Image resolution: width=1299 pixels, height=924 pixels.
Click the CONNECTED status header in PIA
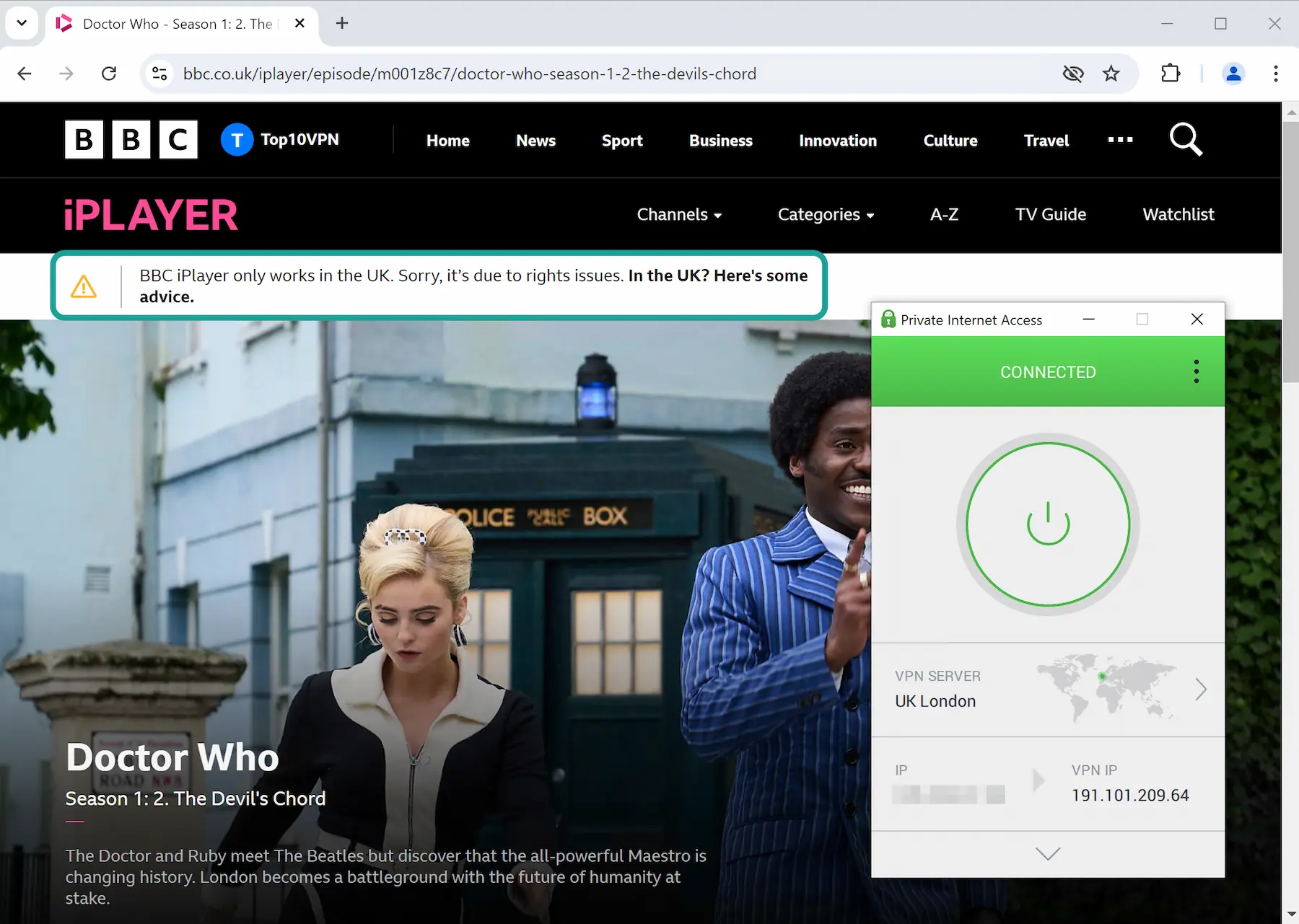click(1048, 372)
